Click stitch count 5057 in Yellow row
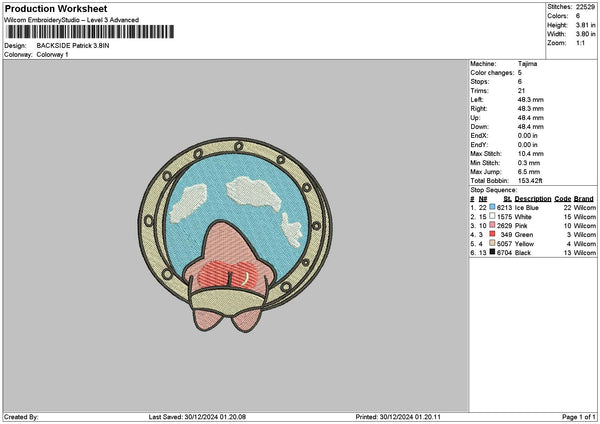 pyautogui.click(x=504, y=244)
